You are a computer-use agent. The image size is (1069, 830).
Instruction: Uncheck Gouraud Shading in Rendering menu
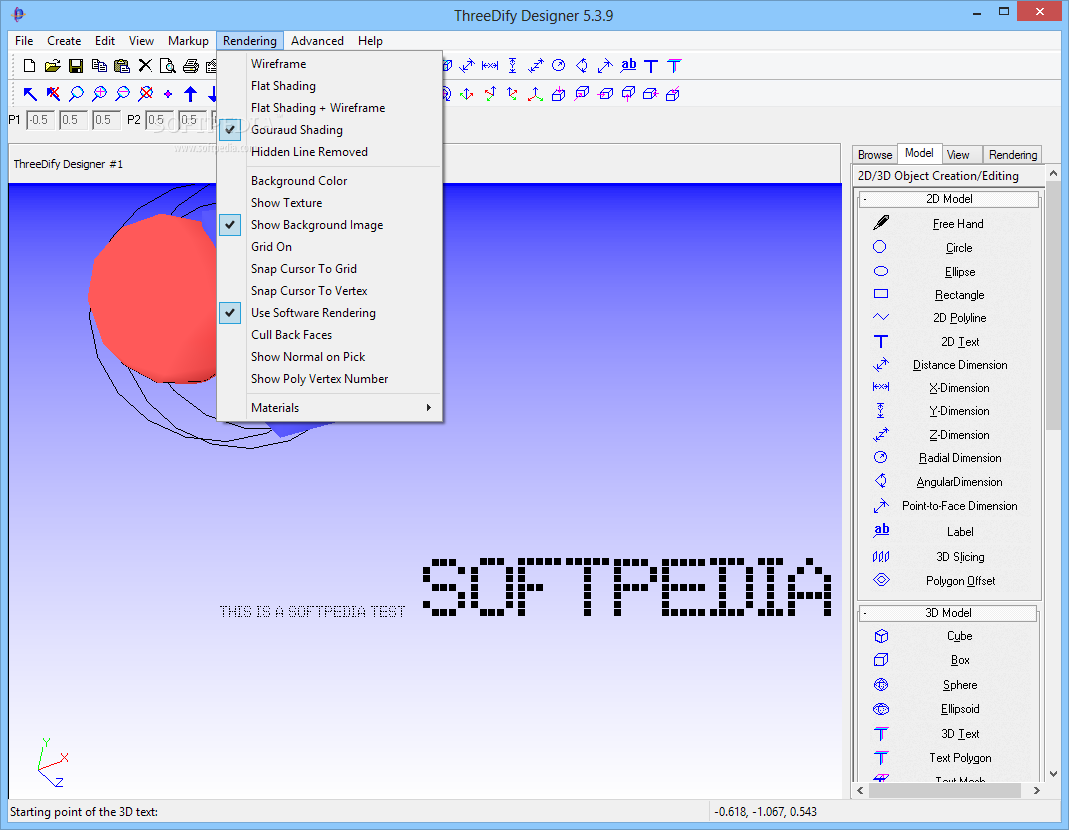point(330,130)
